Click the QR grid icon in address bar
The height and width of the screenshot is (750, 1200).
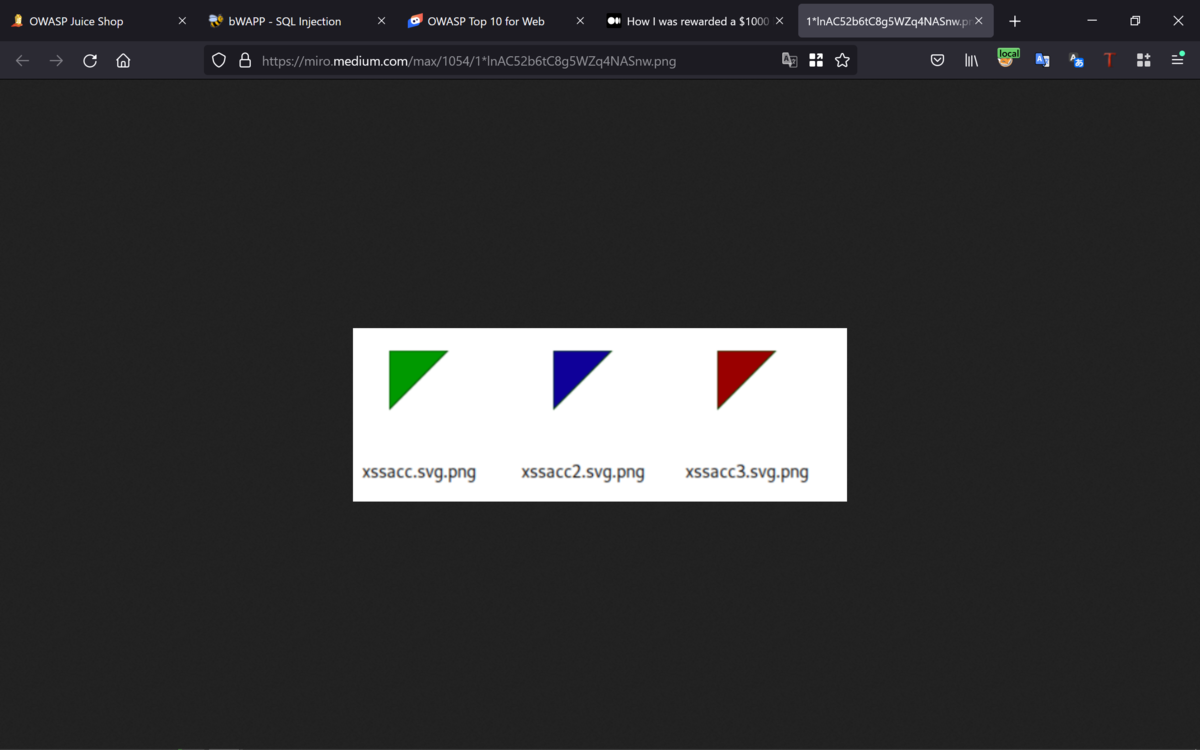click(x=816, y=61)
